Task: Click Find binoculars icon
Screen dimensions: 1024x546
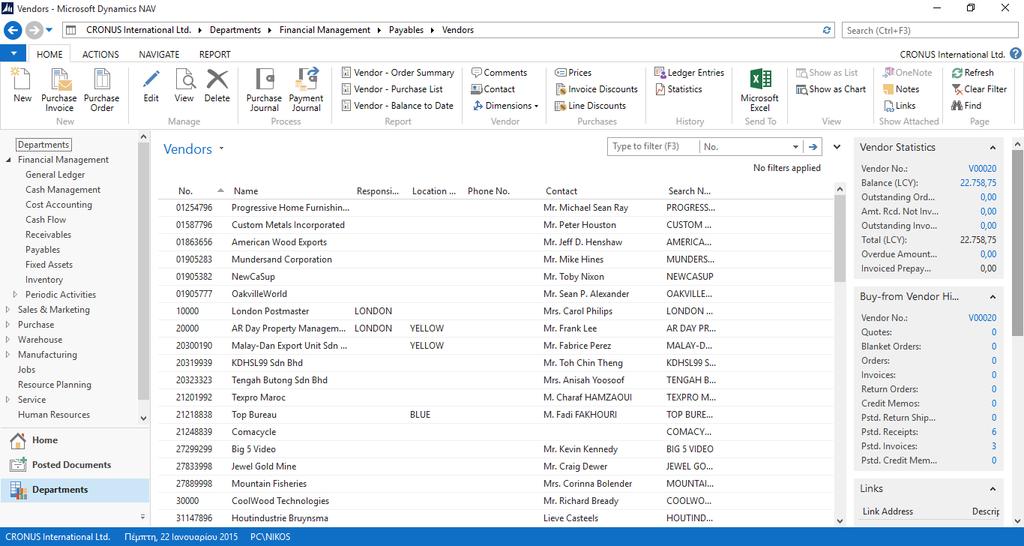Action: [967, 105]
